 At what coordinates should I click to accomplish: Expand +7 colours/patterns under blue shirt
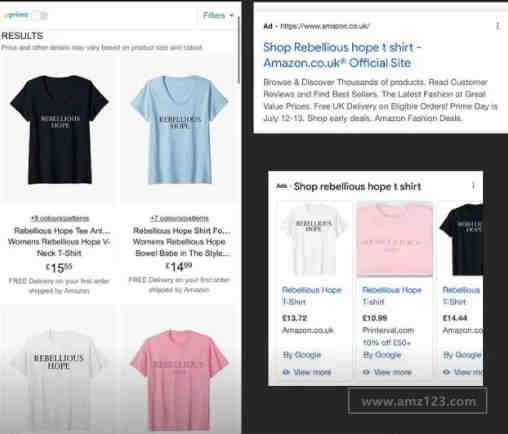point(179,219)
